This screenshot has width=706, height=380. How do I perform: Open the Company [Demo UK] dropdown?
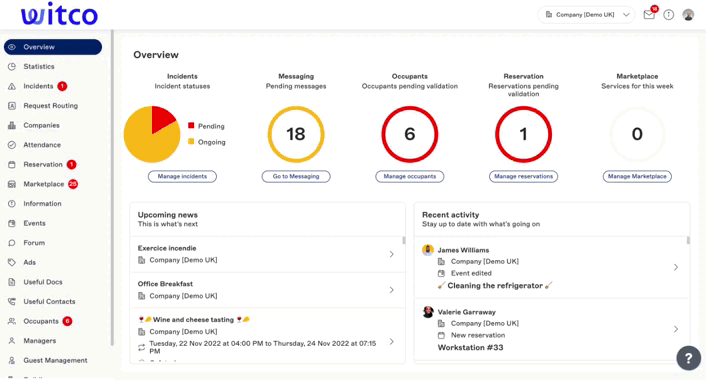pyautogui.click(x=586, y=15)
